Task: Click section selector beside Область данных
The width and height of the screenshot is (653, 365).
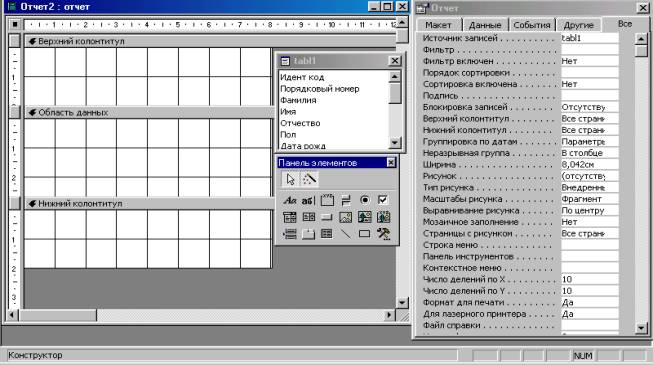Action: click(x=15, y=112)
